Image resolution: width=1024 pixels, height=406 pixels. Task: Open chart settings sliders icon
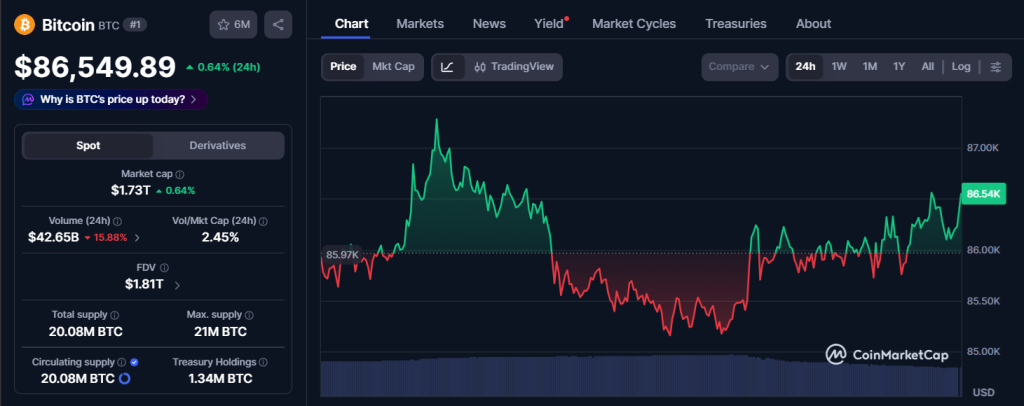point(996,67)
